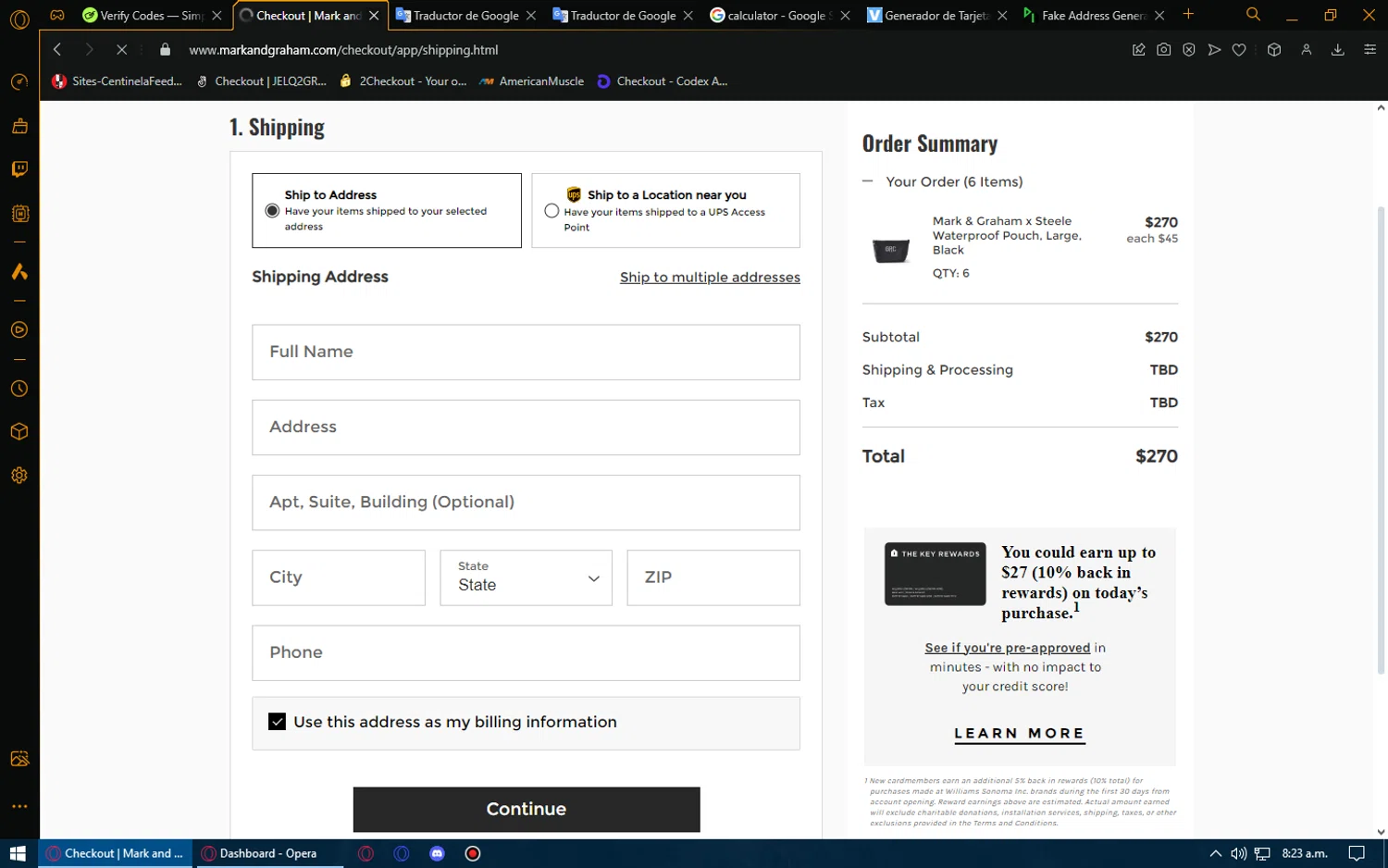
Task: Open the Checkout - Codex A... bookmark
Action: [x=663, y=81]
